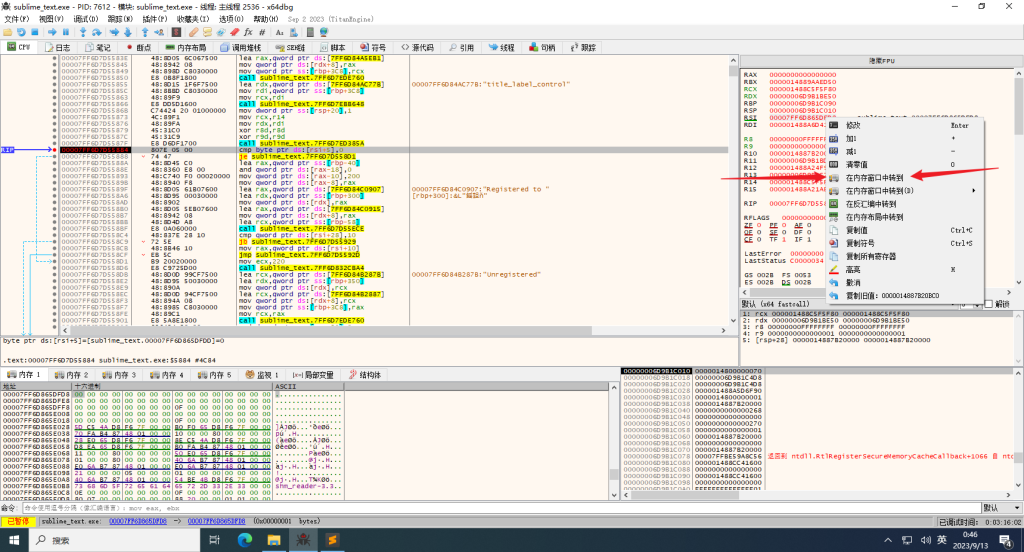Viewport: 1024px width, 552px height.
Task: Open the 内存 2 dump tab
Action: [72, 375]
